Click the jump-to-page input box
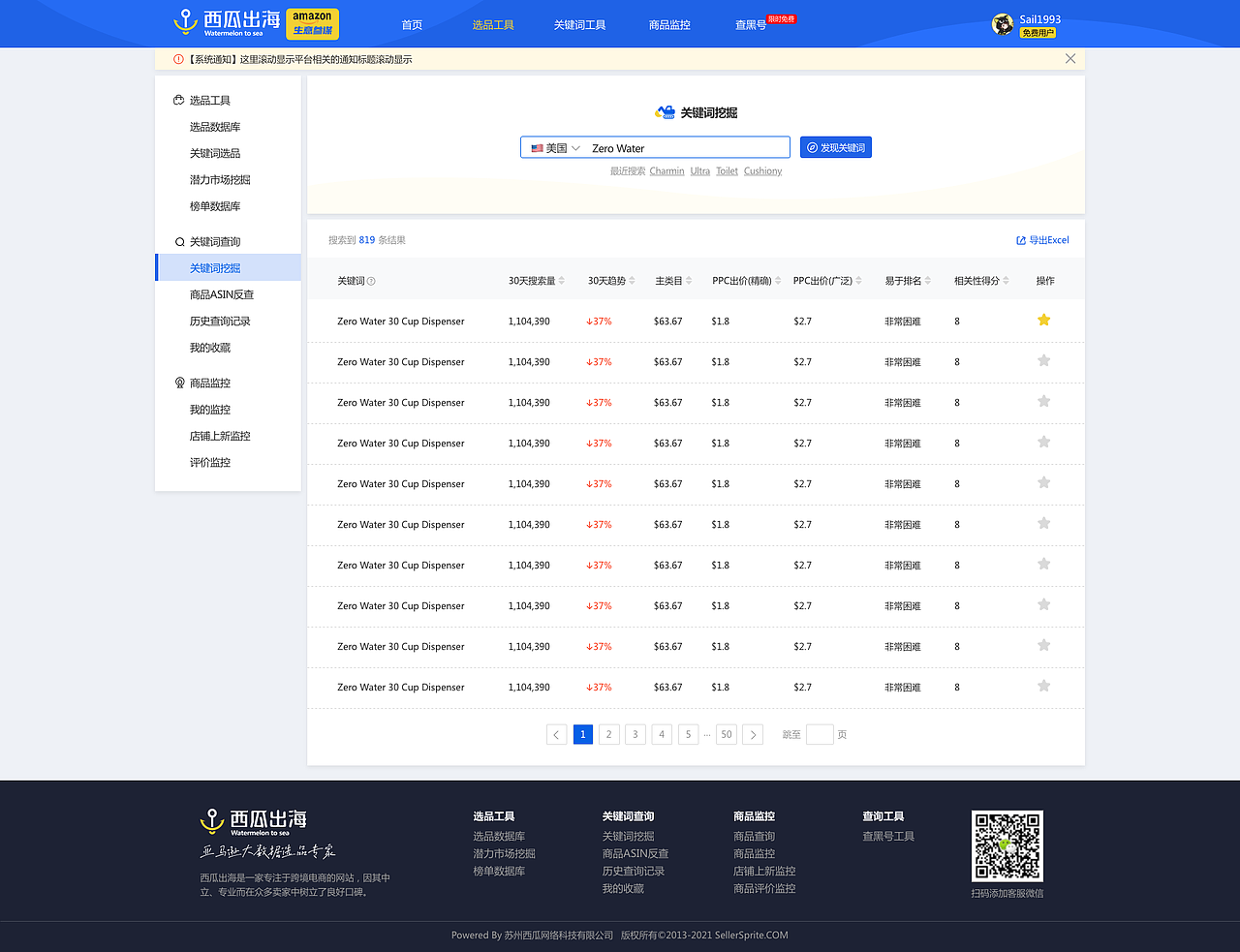1240x952 pixels. coord(820,734)
